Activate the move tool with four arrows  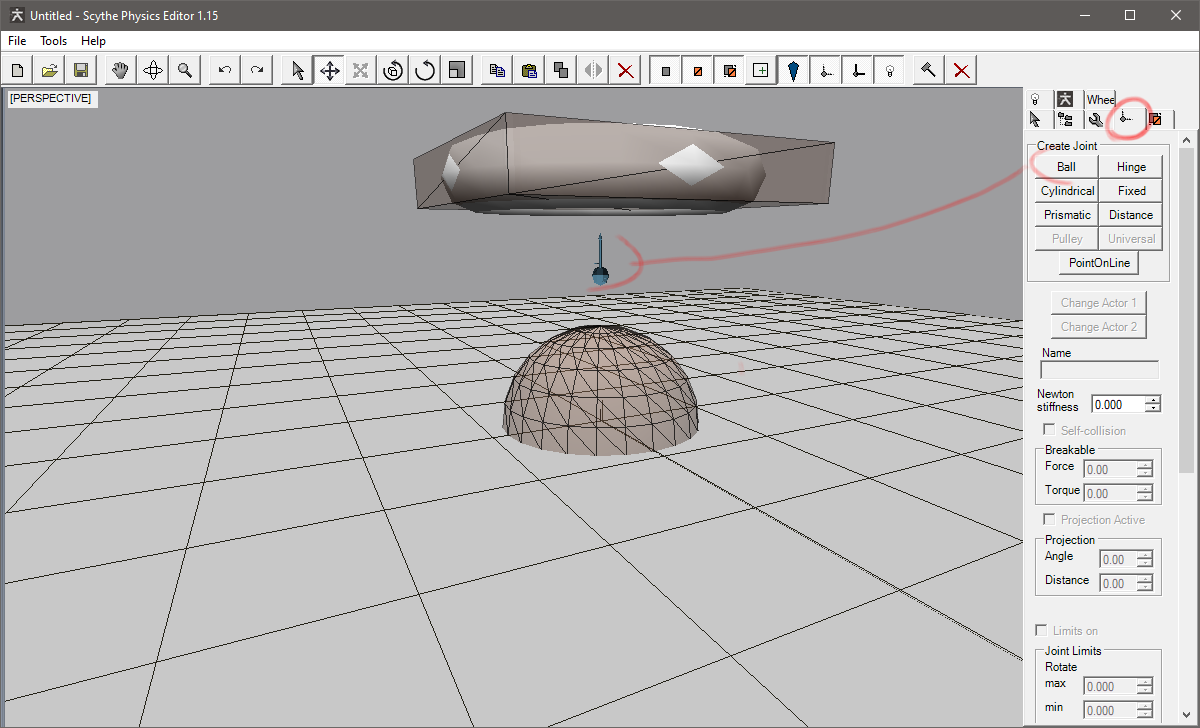(329, 70)
